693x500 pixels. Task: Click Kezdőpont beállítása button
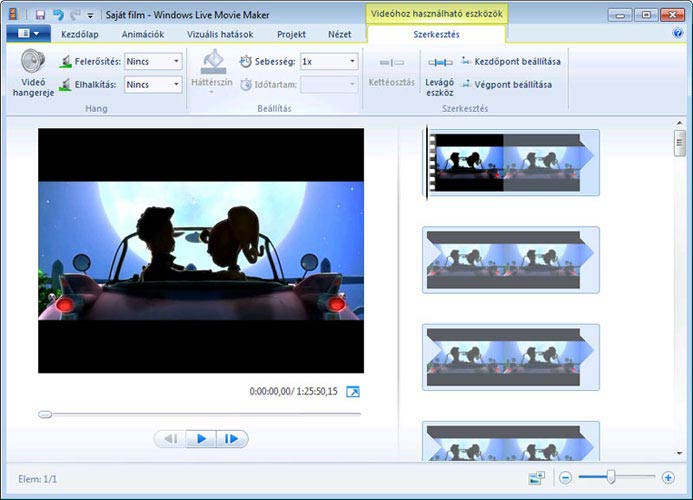pos(510,62)
